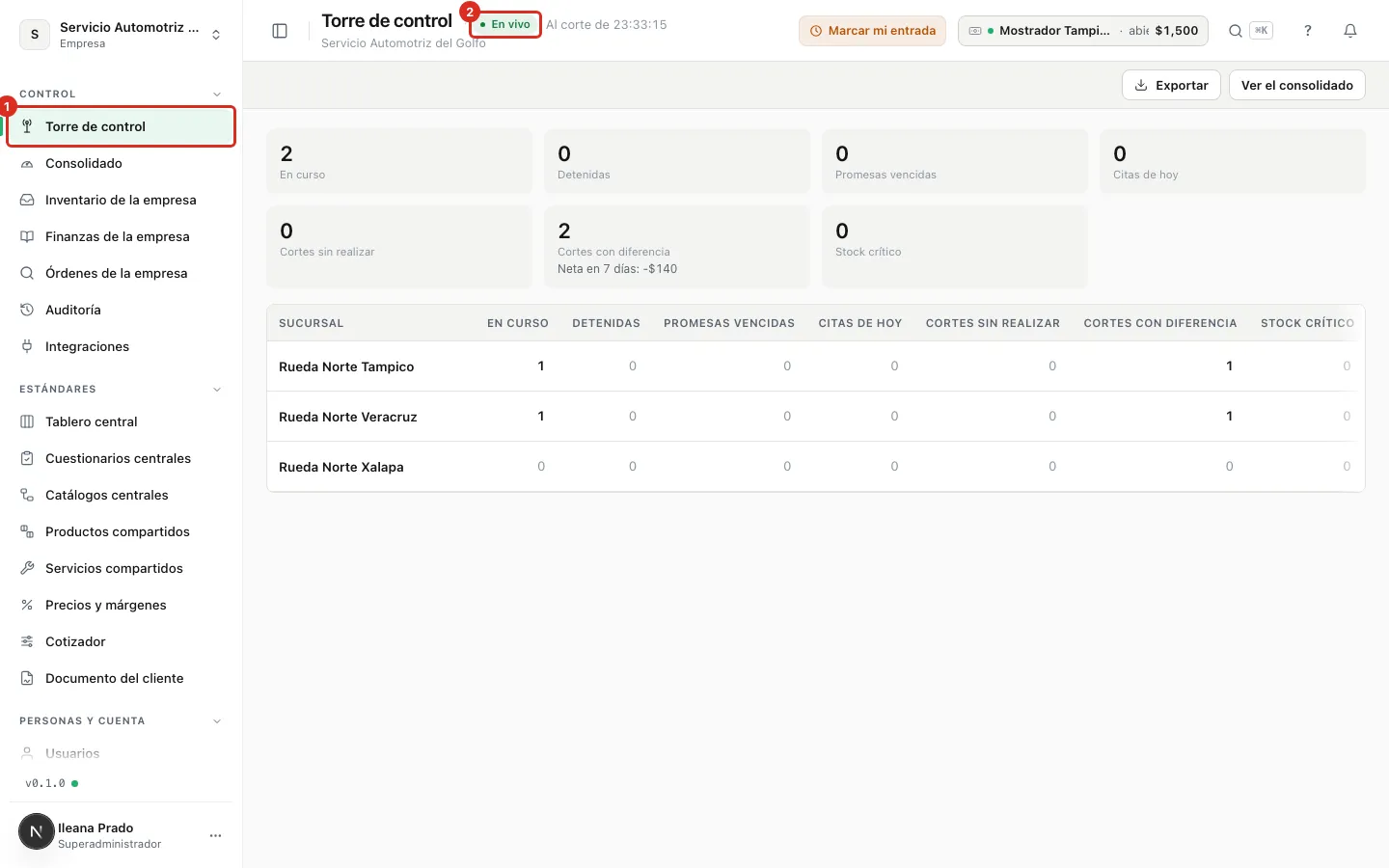Open the help question mark icon
The width and height of the screenshot is (1389, 868).
(1308, 31)
